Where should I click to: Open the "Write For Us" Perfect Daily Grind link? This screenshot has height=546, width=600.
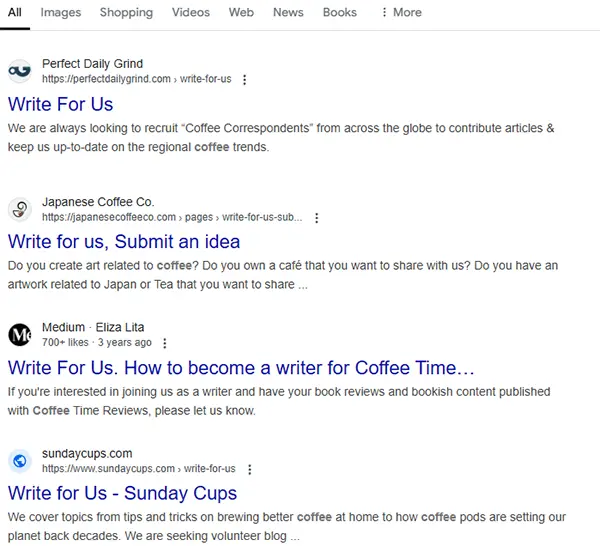(60, 104)
